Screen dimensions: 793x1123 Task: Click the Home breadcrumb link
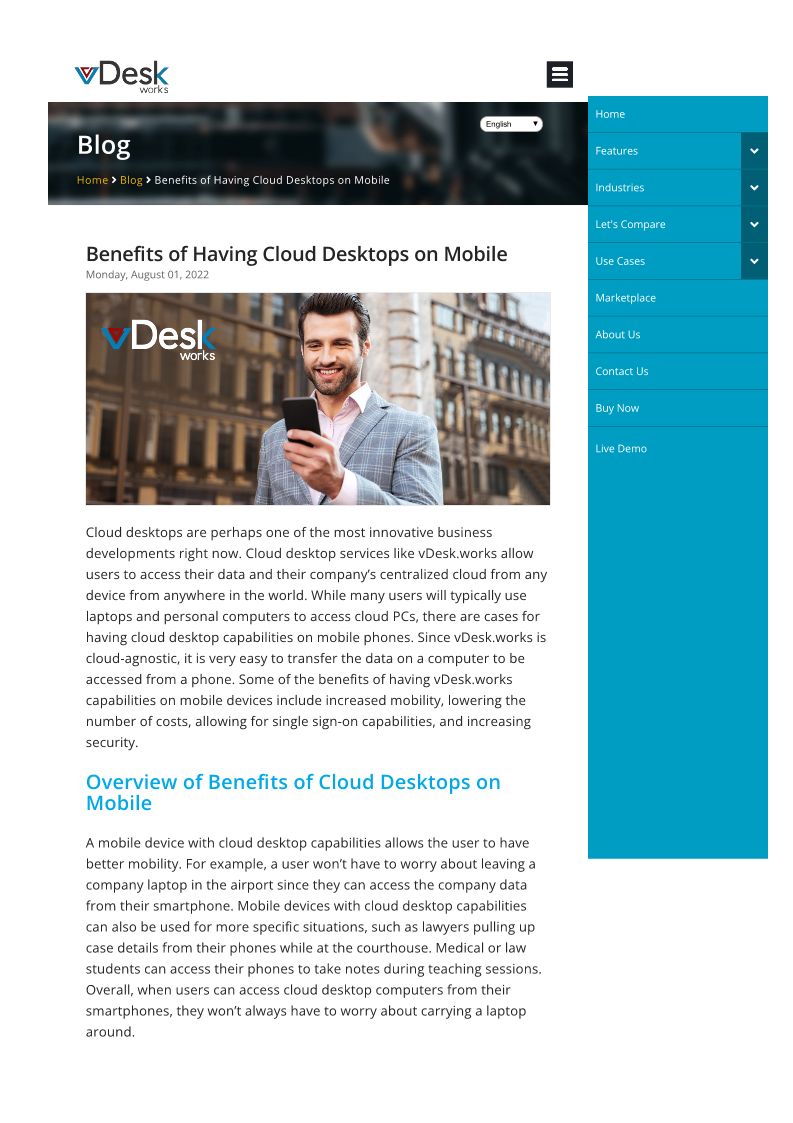click(92, 180)
